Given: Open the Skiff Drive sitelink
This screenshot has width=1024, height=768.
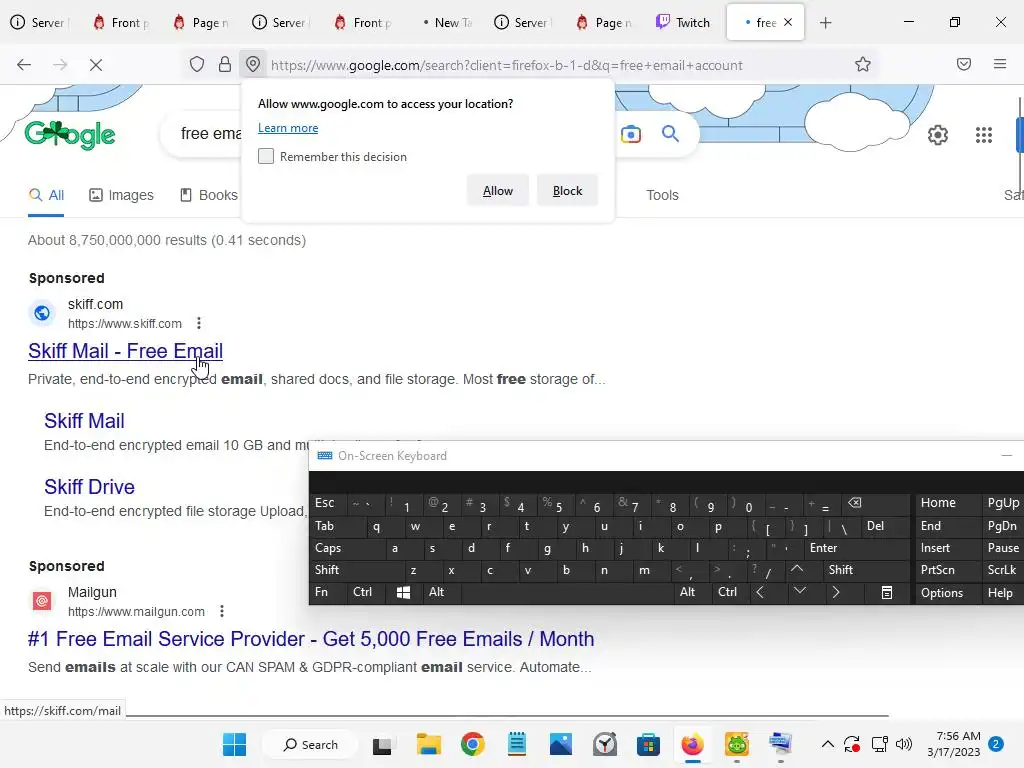Looking at the screenshot, I should pos(89,487).
